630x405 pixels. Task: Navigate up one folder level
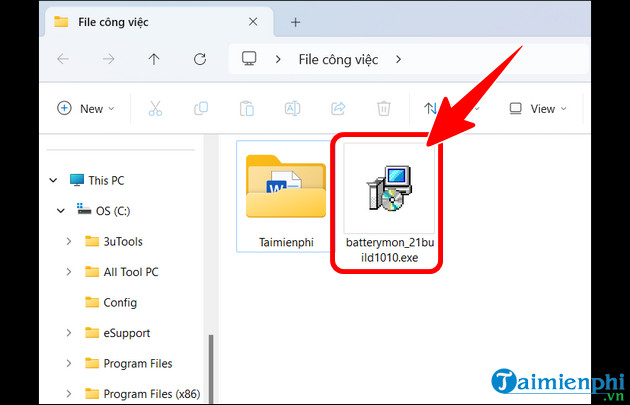(153, 59)
